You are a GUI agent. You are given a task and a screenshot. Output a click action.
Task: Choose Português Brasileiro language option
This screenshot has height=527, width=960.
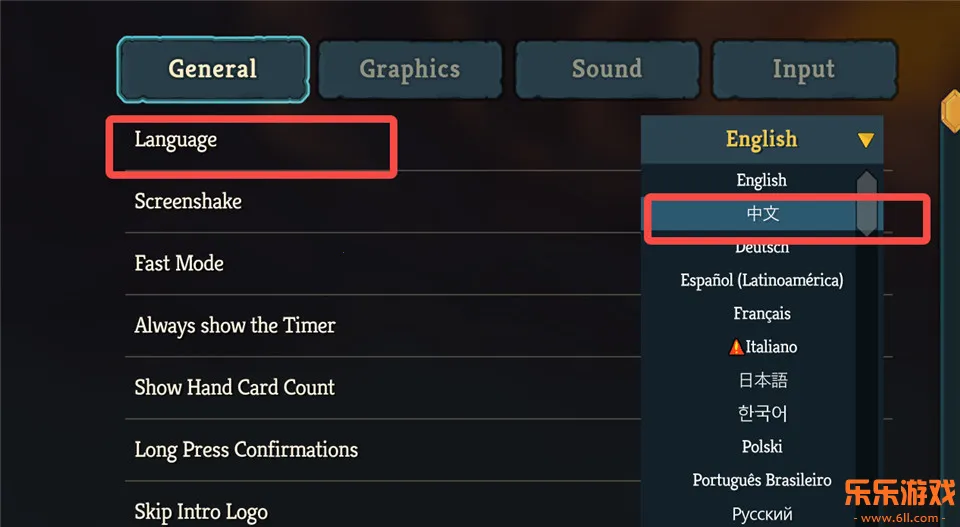pos(761,480)
